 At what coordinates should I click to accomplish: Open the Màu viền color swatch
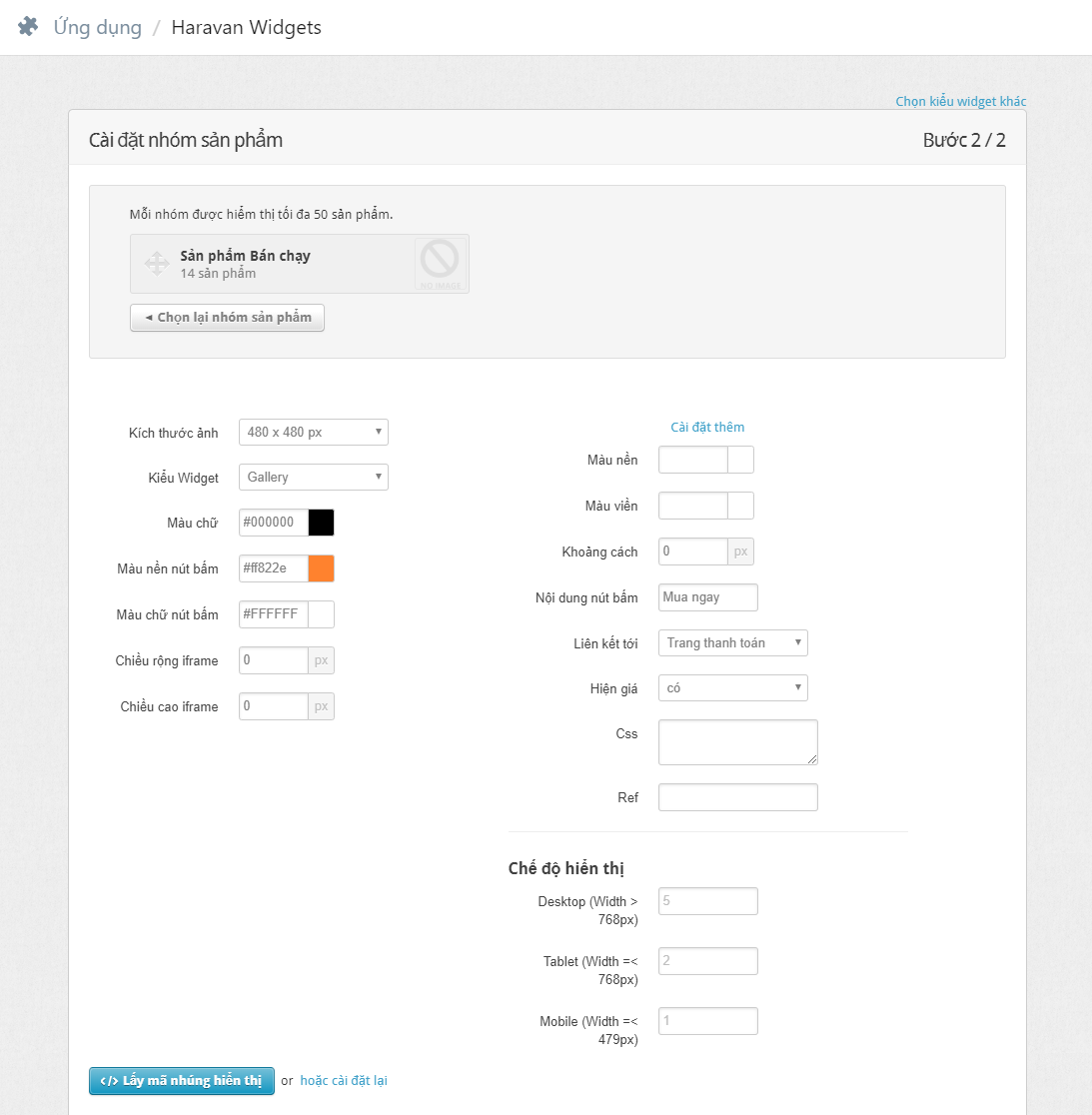coord(740,506)
